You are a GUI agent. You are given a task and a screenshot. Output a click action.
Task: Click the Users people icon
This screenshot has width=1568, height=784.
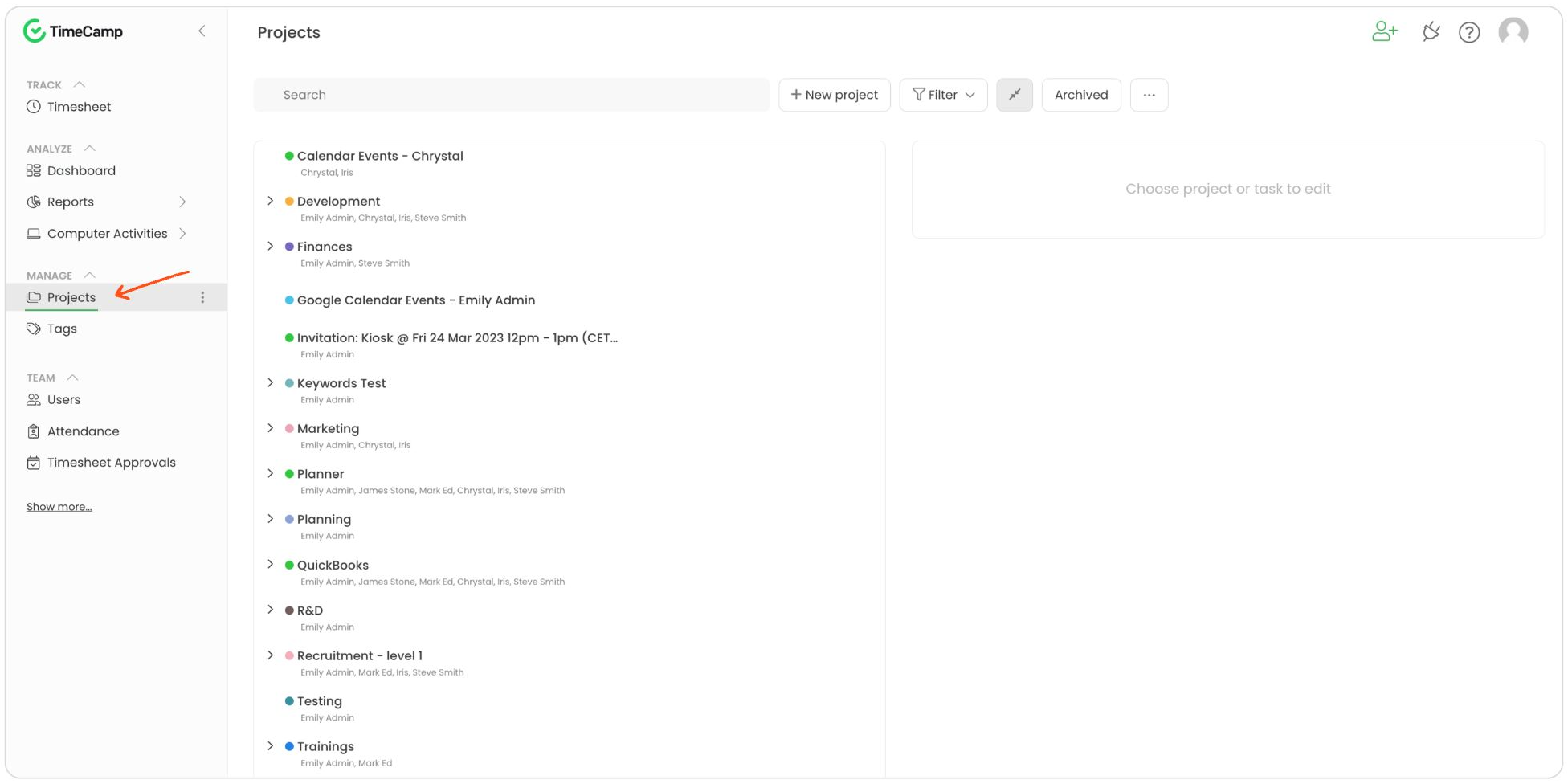click(x=34, y=400)
